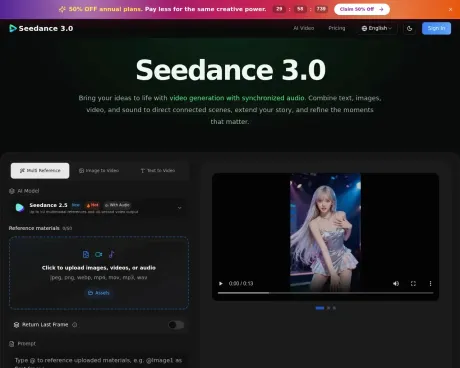Click the Return Last Frame info icon
The image size is (460, 368).
[75, 325]
